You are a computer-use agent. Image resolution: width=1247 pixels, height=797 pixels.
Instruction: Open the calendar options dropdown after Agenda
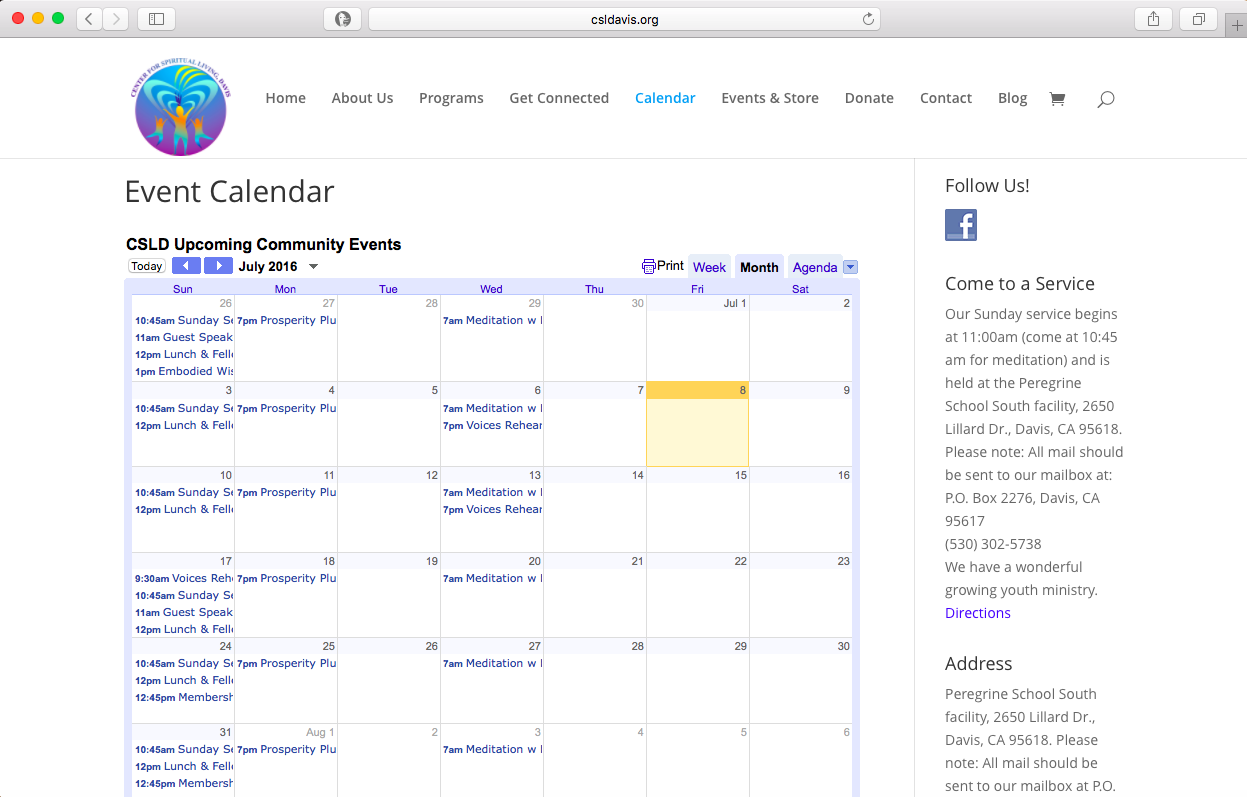tap(851, 267)
